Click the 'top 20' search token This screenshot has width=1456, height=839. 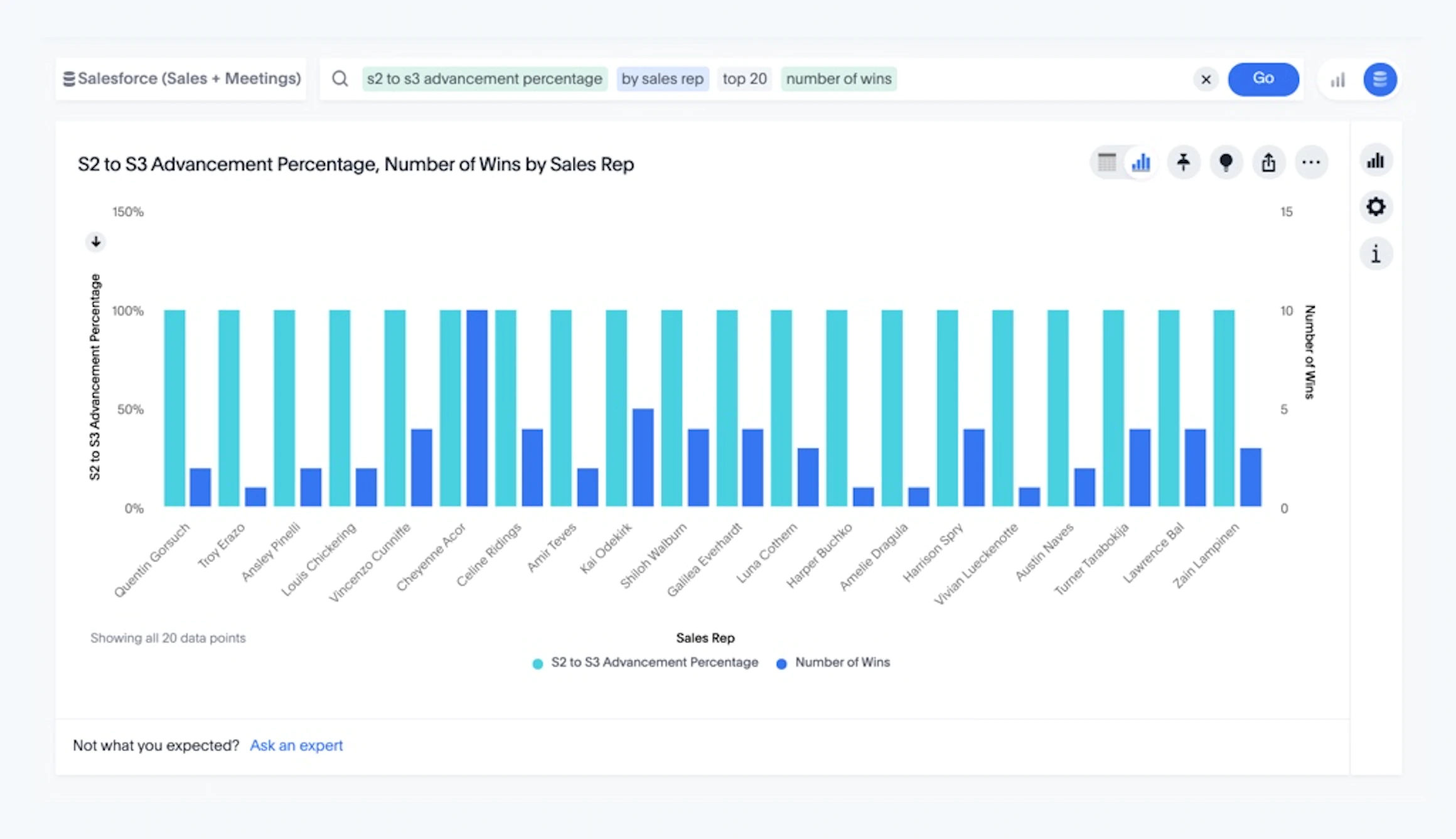tap(745, 79)
